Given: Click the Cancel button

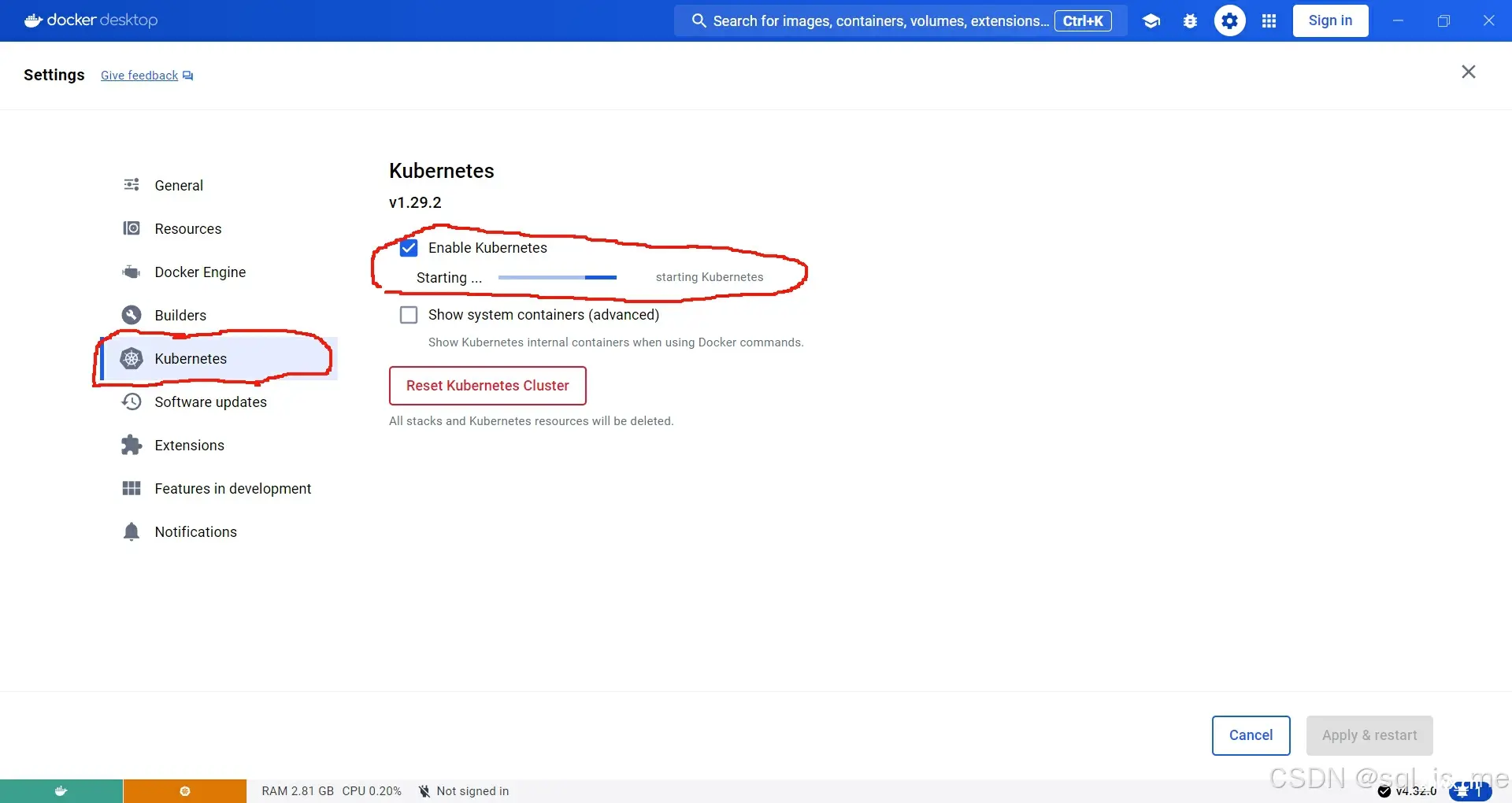Looking at the screenshot, I should (1251, 735).
